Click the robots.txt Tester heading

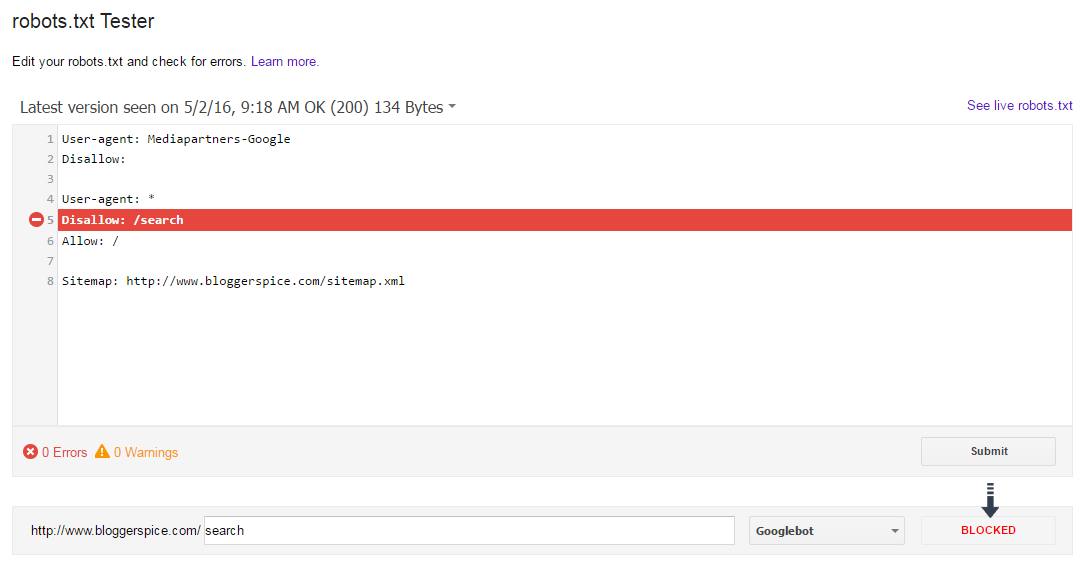[x=83, y=21]
